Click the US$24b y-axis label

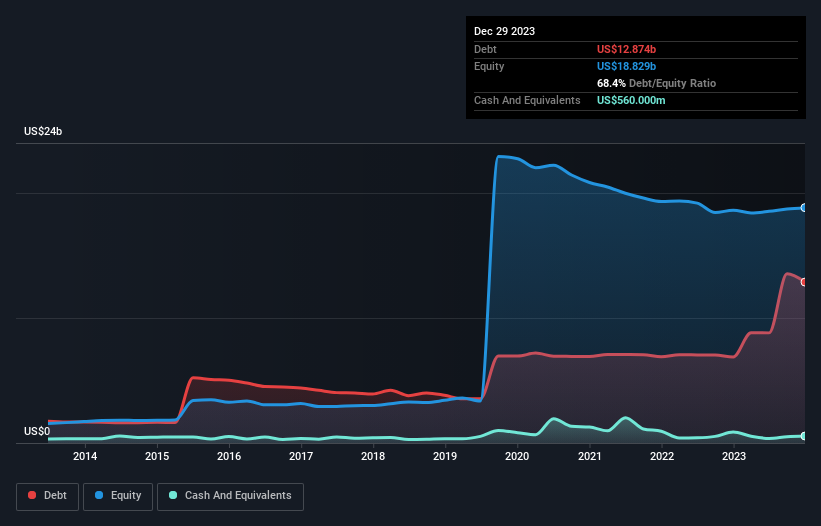43,131
